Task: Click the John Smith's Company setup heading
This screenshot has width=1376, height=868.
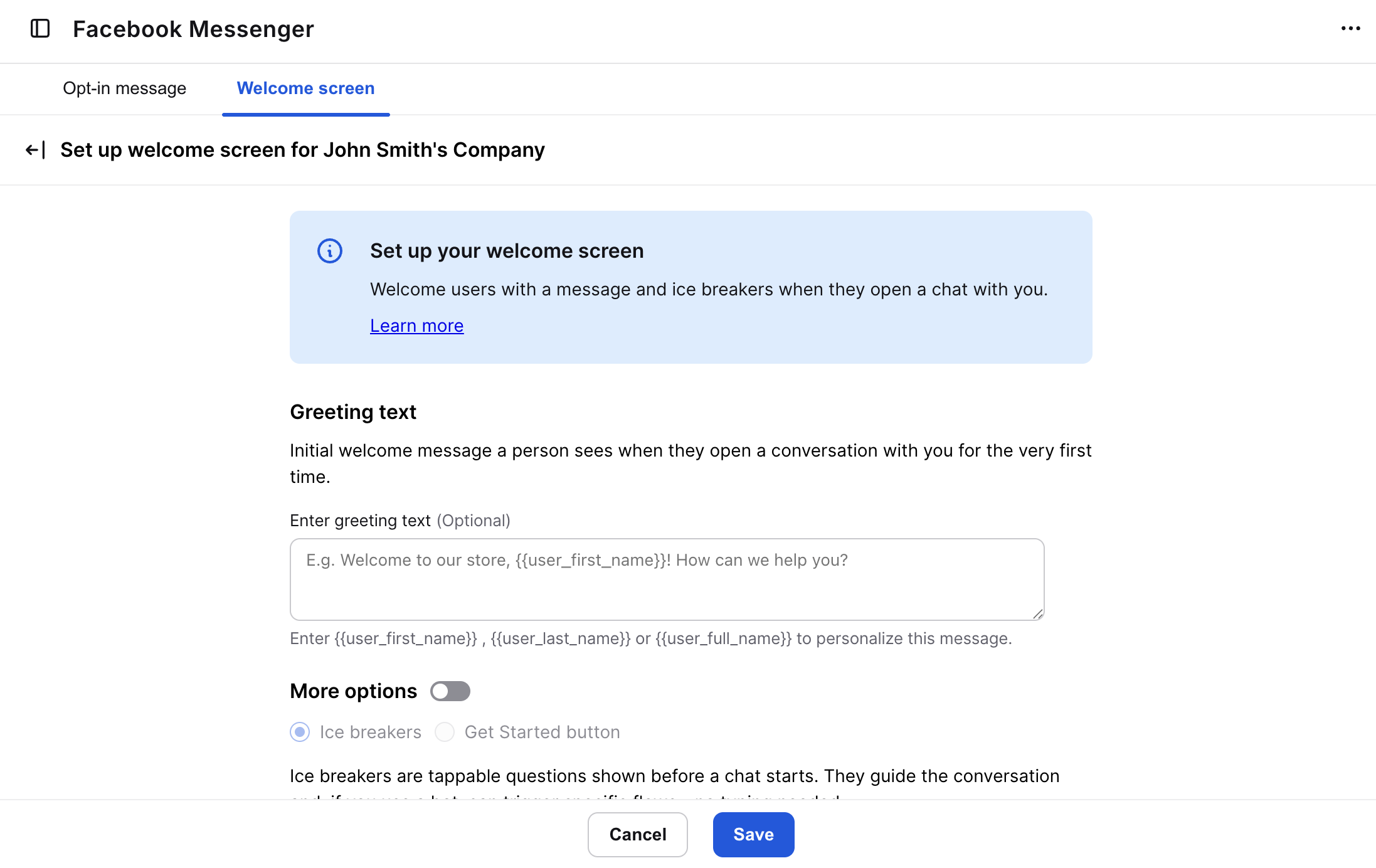Action: (x=302, y=150)
